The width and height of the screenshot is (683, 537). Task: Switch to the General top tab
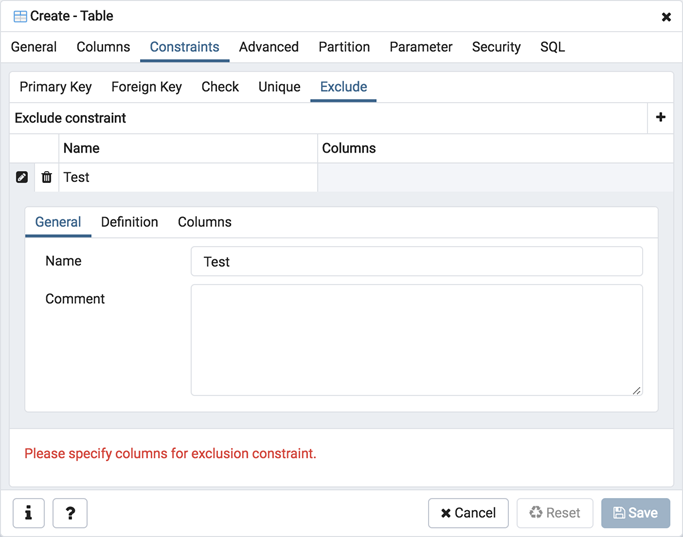34,47
